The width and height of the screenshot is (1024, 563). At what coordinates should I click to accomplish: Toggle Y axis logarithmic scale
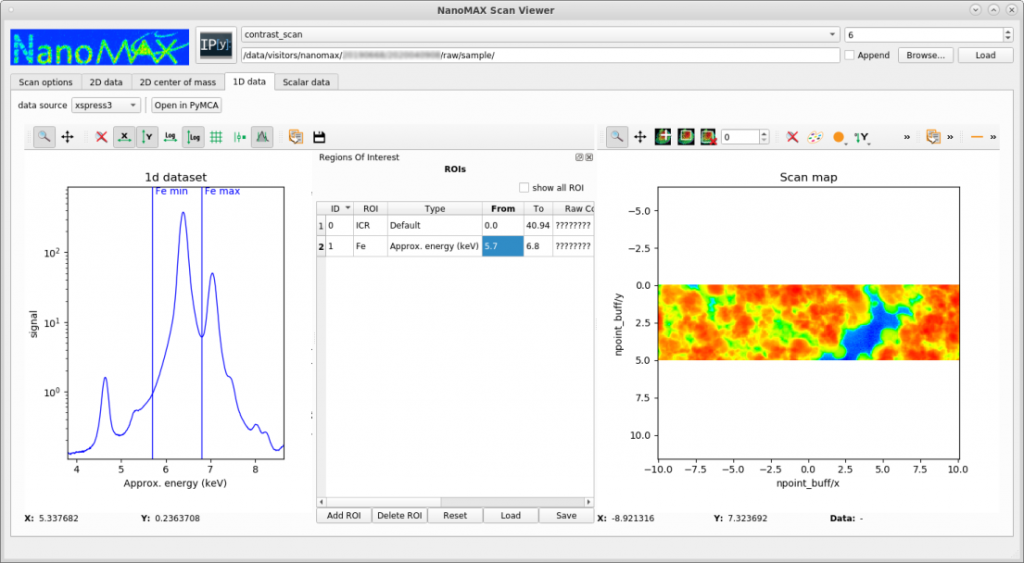point(193,137)
